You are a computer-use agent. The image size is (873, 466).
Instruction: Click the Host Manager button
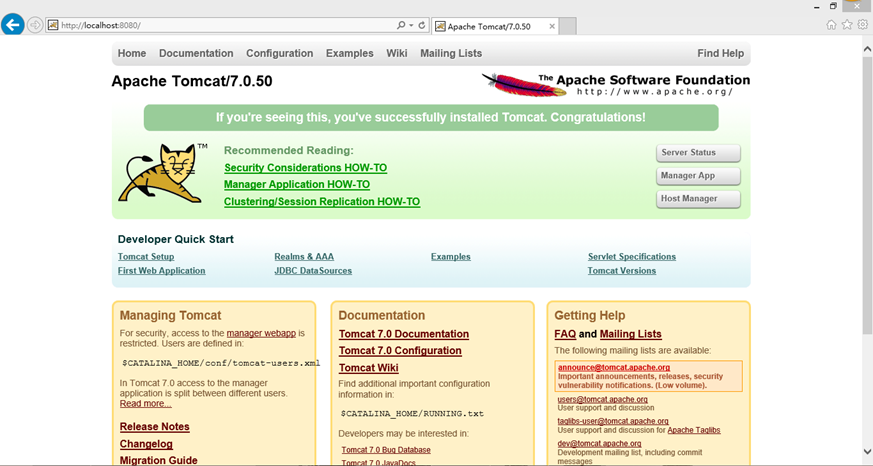click(698, 199)
